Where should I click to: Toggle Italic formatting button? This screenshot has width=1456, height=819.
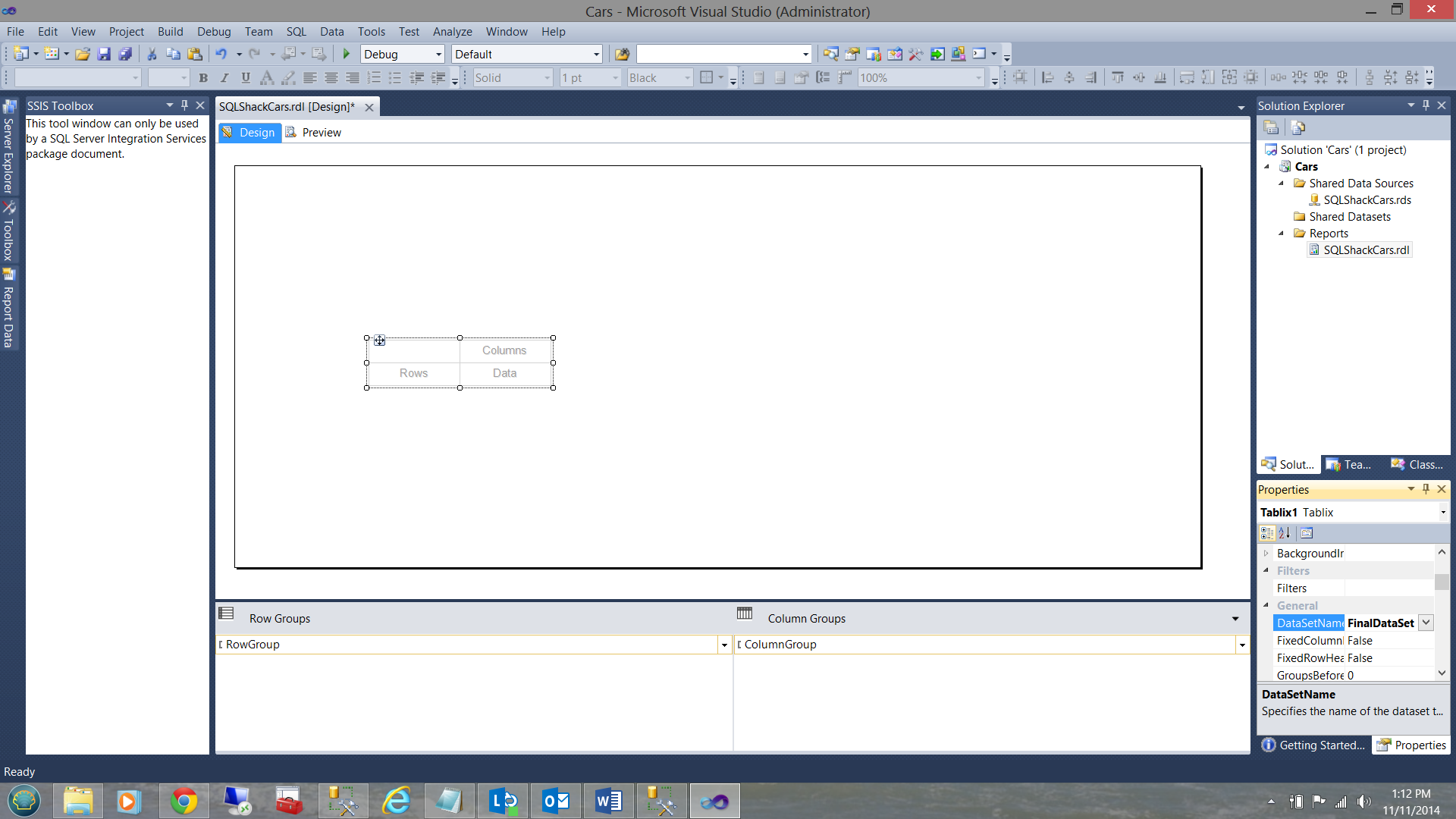click(x=224, y=77)
